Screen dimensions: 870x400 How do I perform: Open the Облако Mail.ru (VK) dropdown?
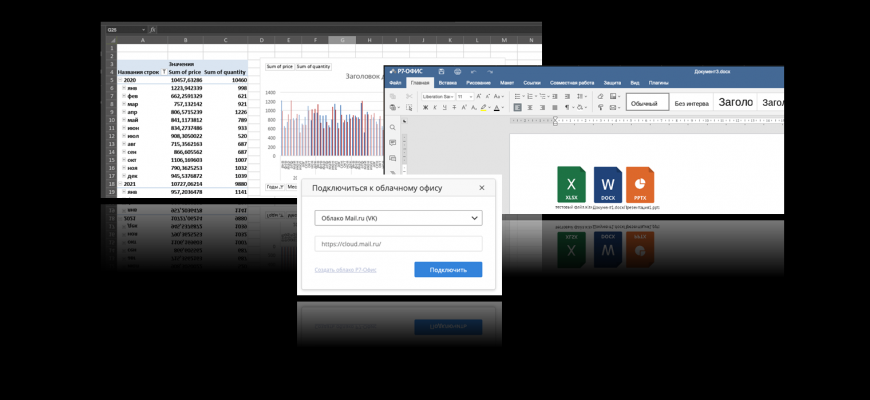(398, 218)
